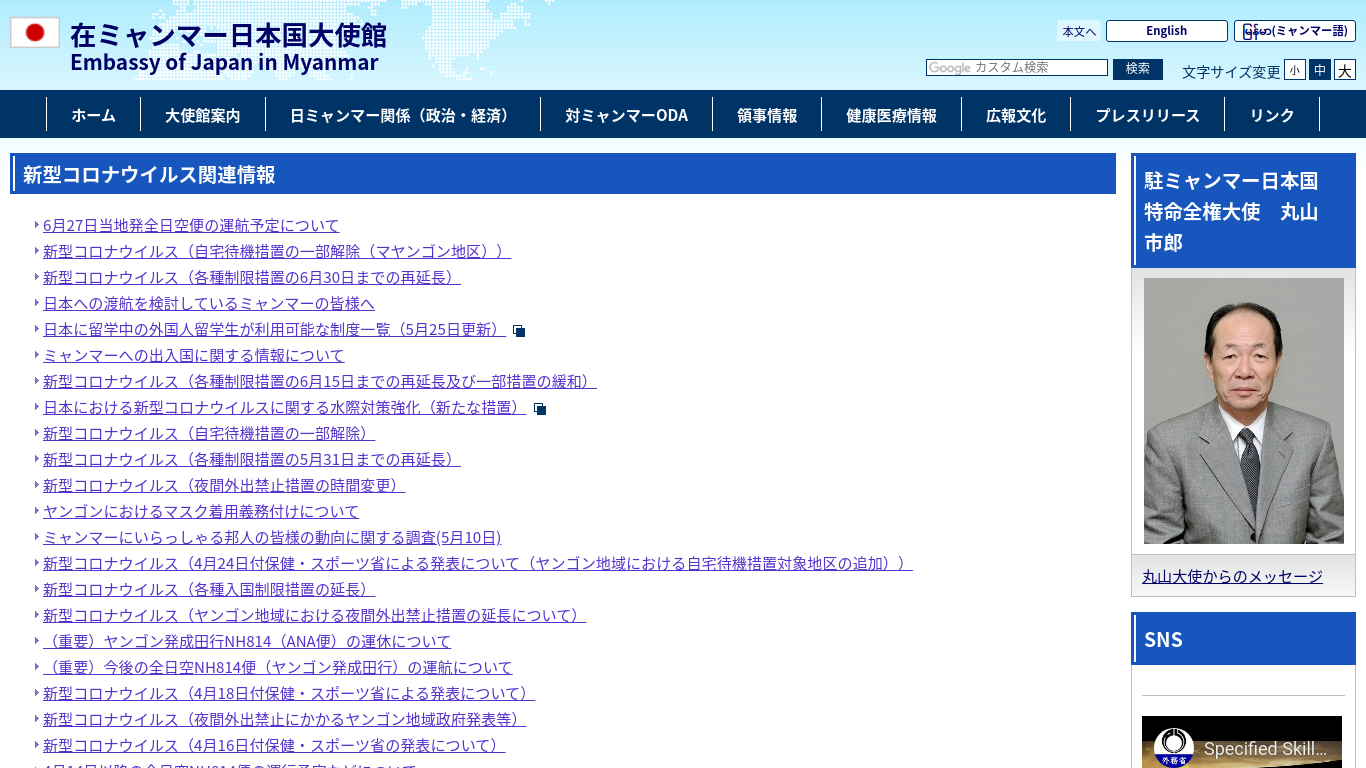Open external-link icon next to 水際対策強化 link
The height and width of the screenshot is (768, 1366).
click(540, 409)
